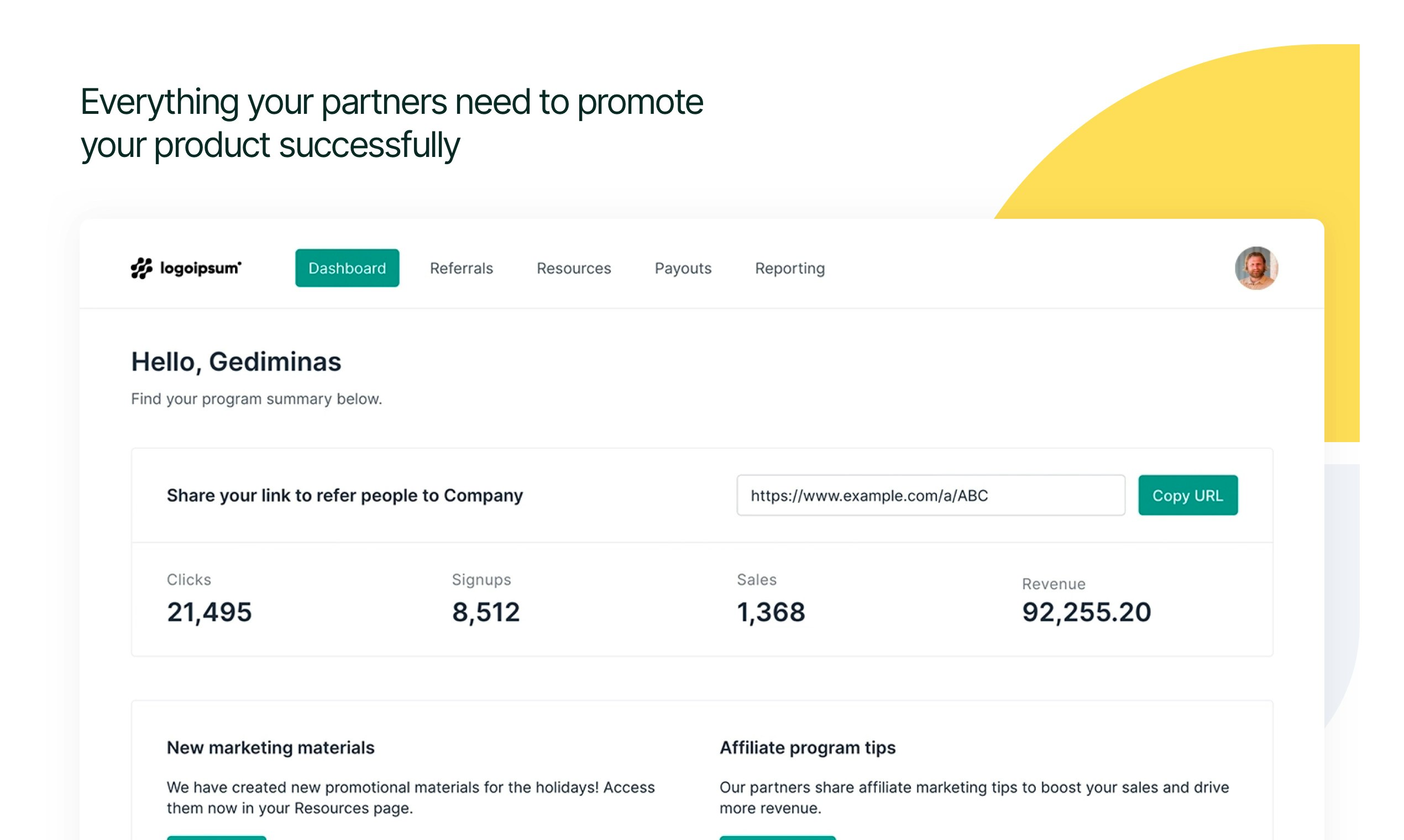Click the Sales figure 1,368
1404x840 pixels.
771,612
